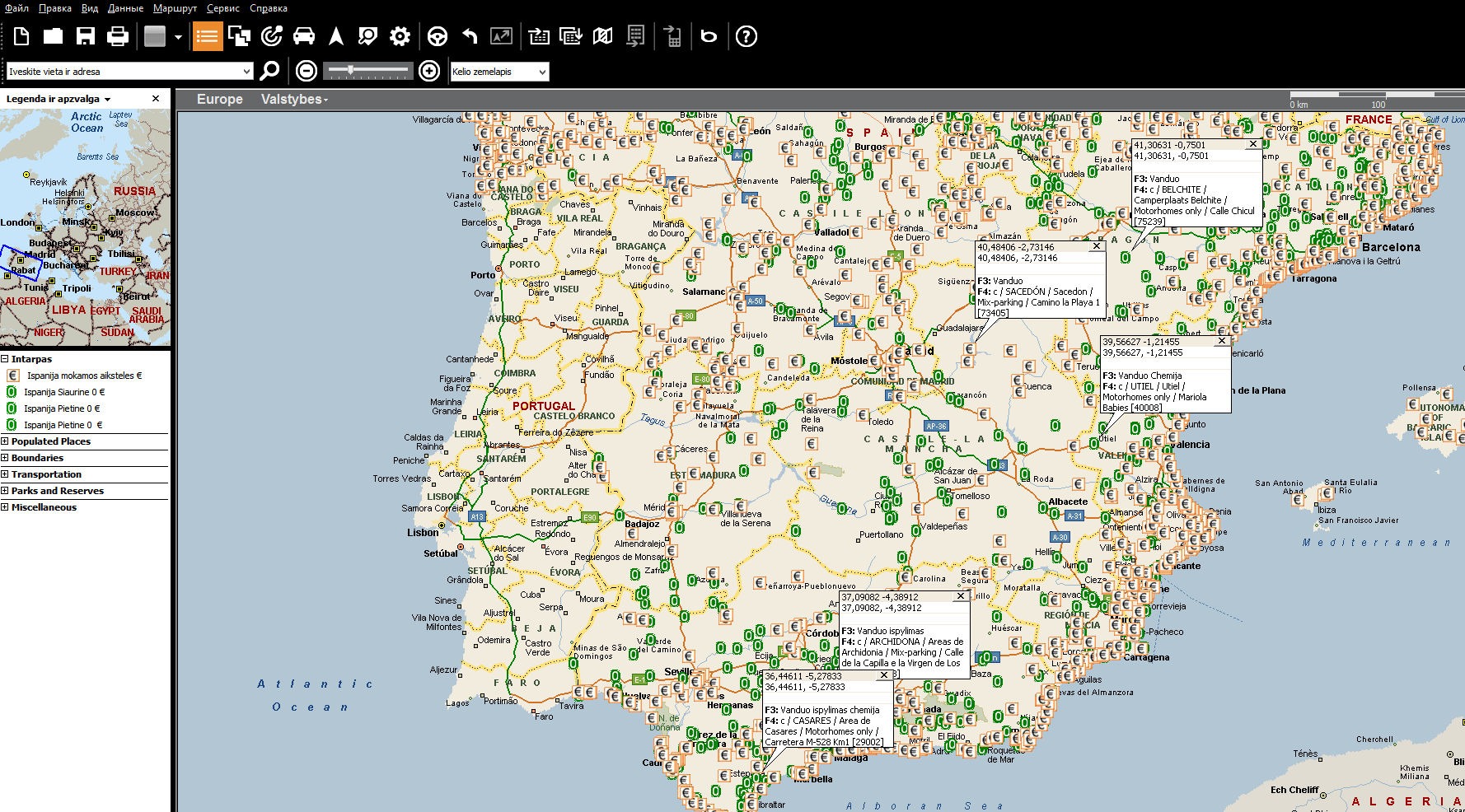Click the Lisbon city label on map
Image resolution: width=1465 pixels, height=812 pixels.
click(423, 533)
